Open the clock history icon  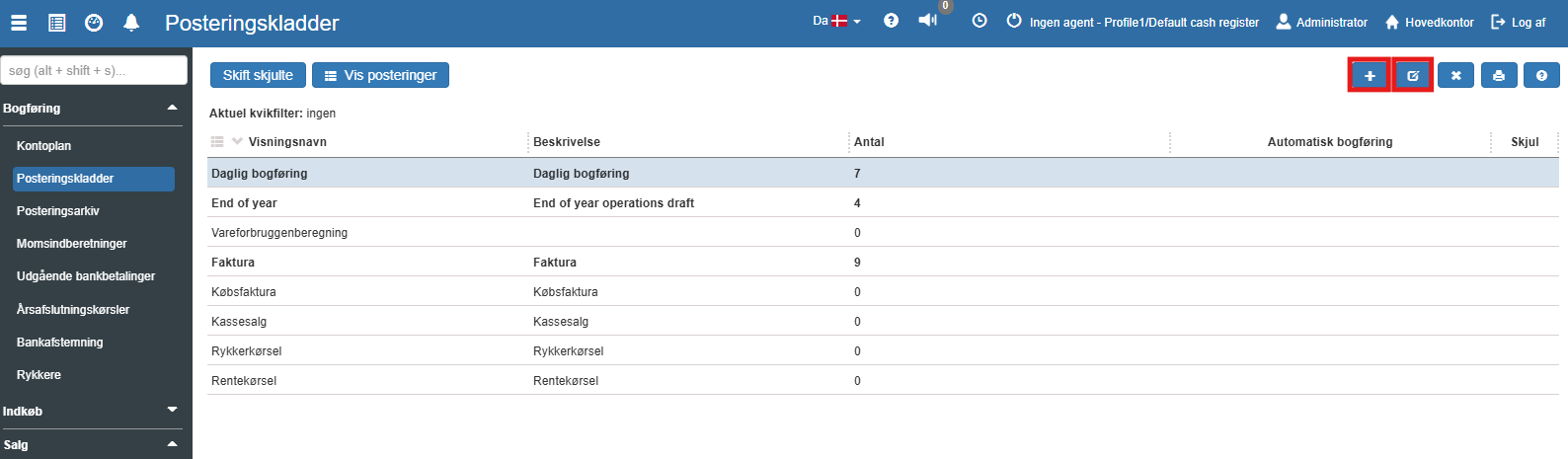coord(980,21)
